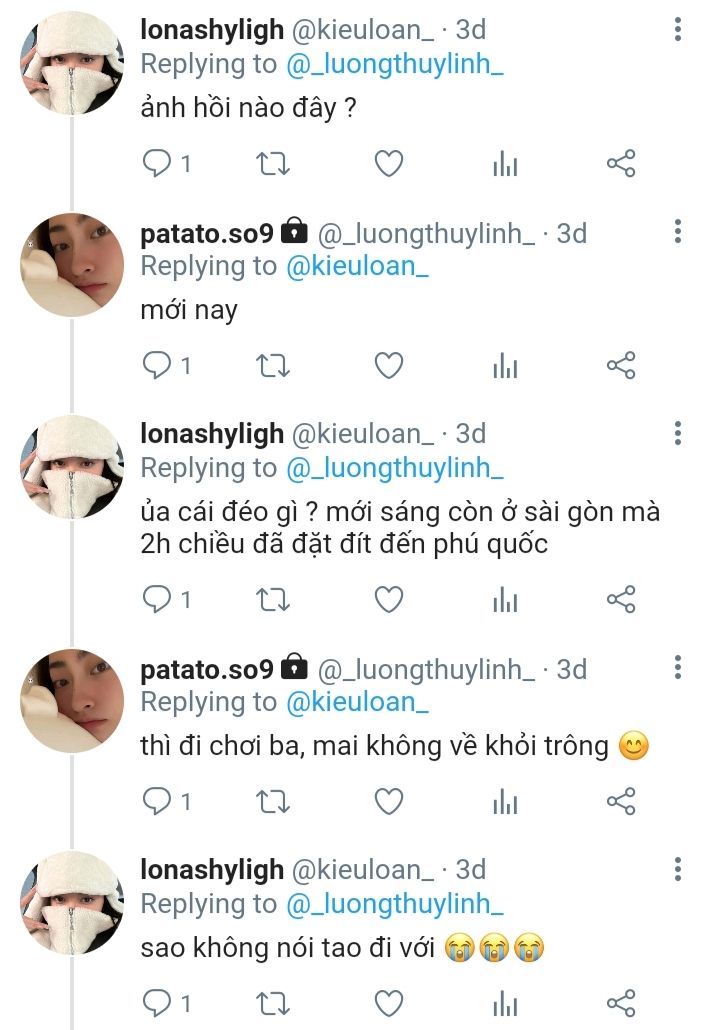
Task: Open @kieuloan_ mention in the "mới nay" reply
Action: [357, 266]
